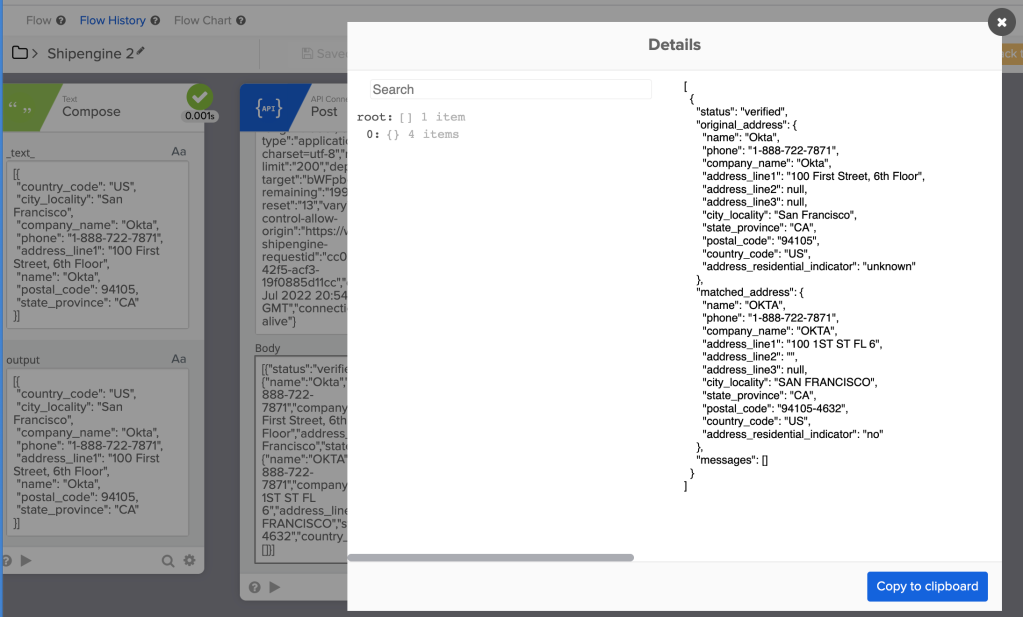The height and width of the screenshot is (617, 1023).
Task: Open help beside Flow History tab
Action: 156,20
